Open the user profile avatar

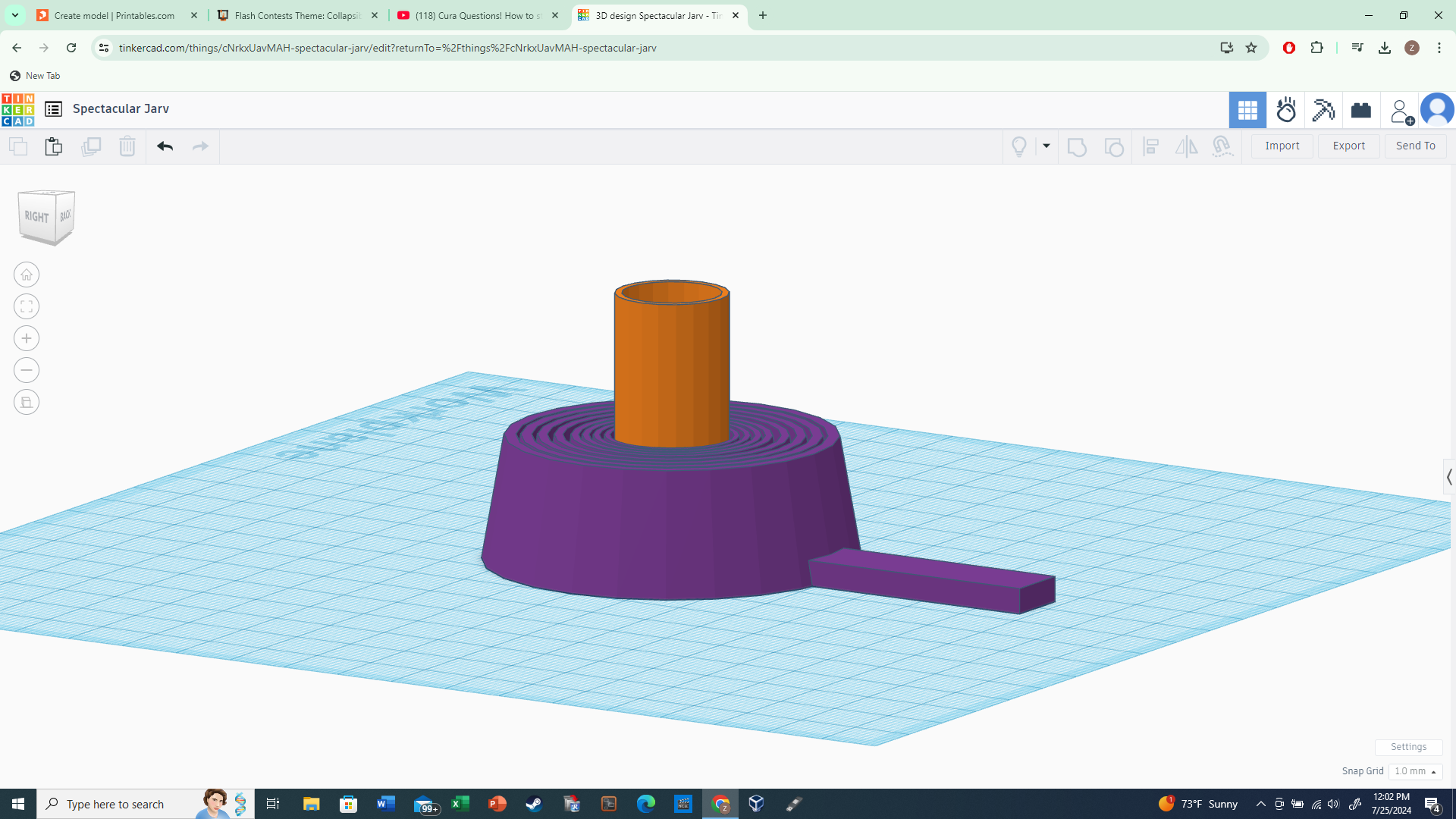[x=1437, y=111]
